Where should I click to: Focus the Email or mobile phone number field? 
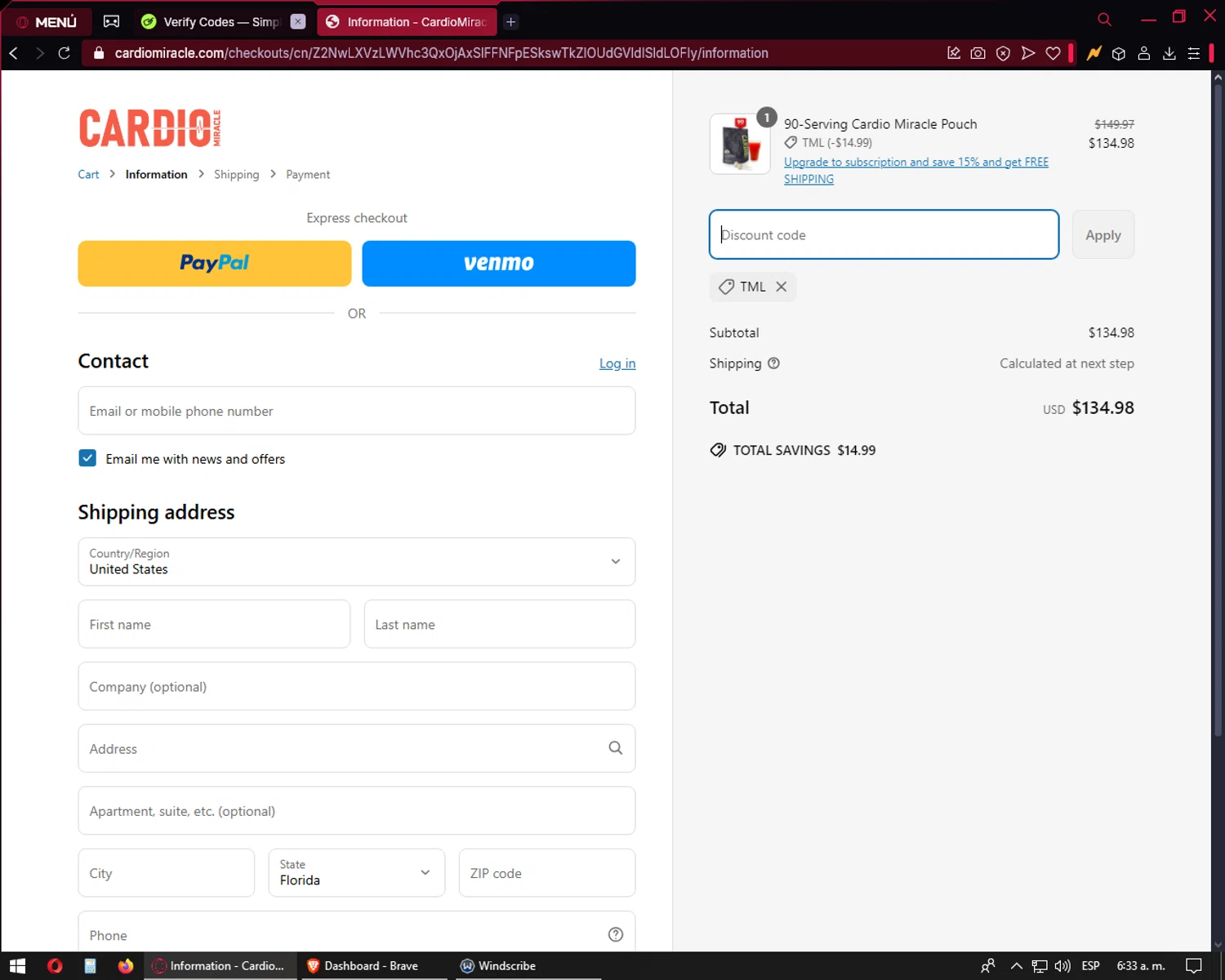click(357, 411)
